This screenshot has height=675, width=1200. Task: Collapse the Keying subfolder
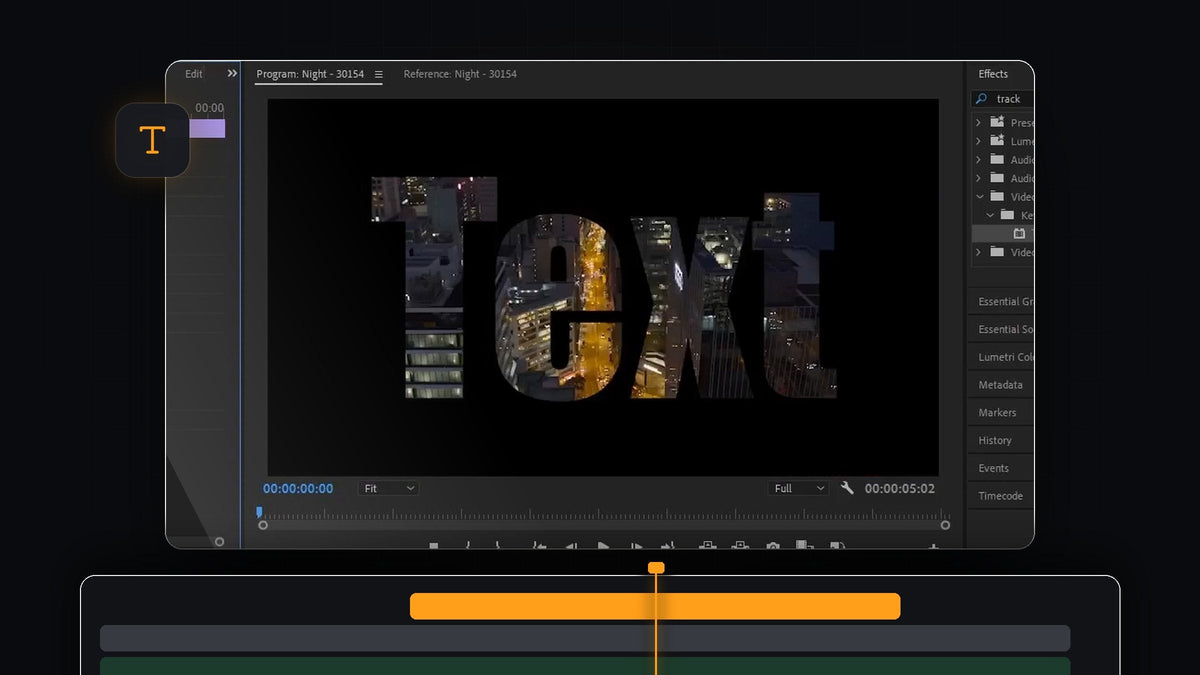pyautogui.click(x=989, y=215)
